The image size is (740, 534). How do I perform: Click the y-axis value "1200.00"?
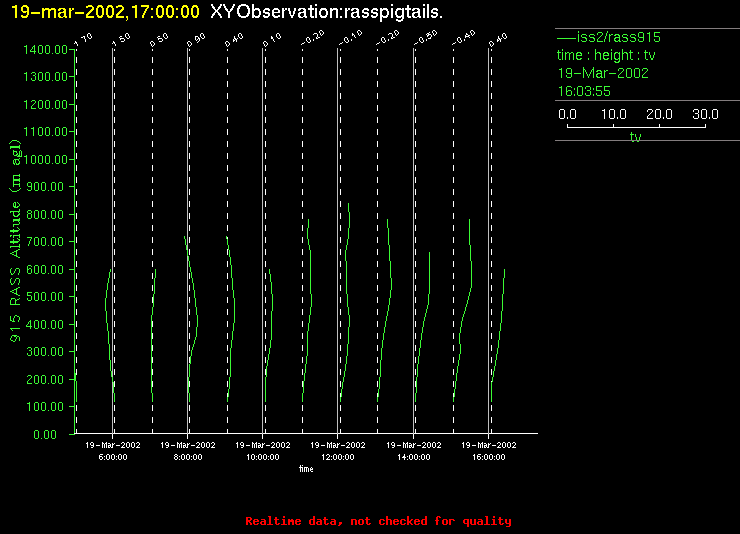pyautogui.click(x=45, y=104)
